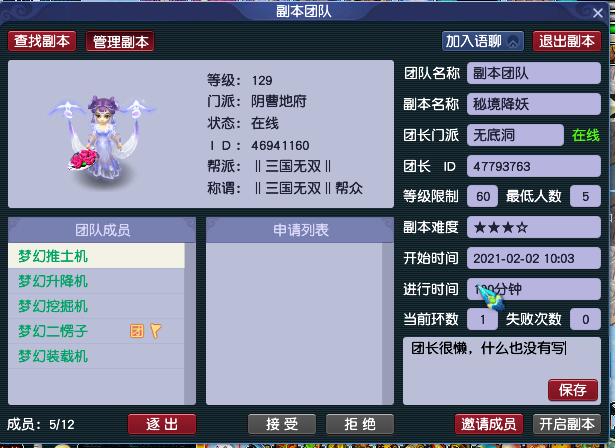Click the 团队成员 list header

[102, 230]
